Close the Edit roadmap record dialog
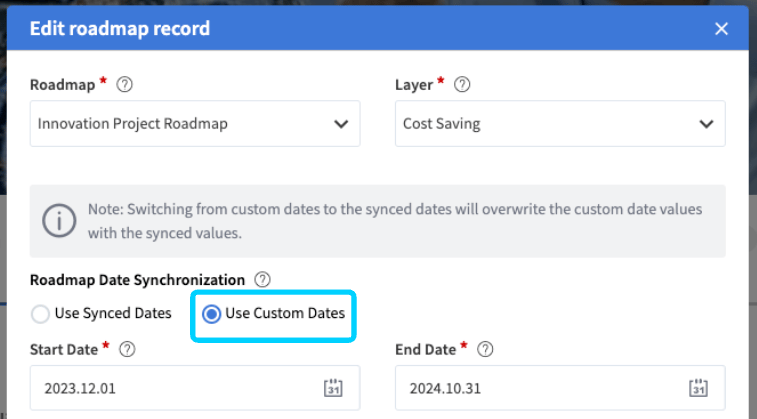Viewport: 757px width, 419px height. tap(721, 29)
